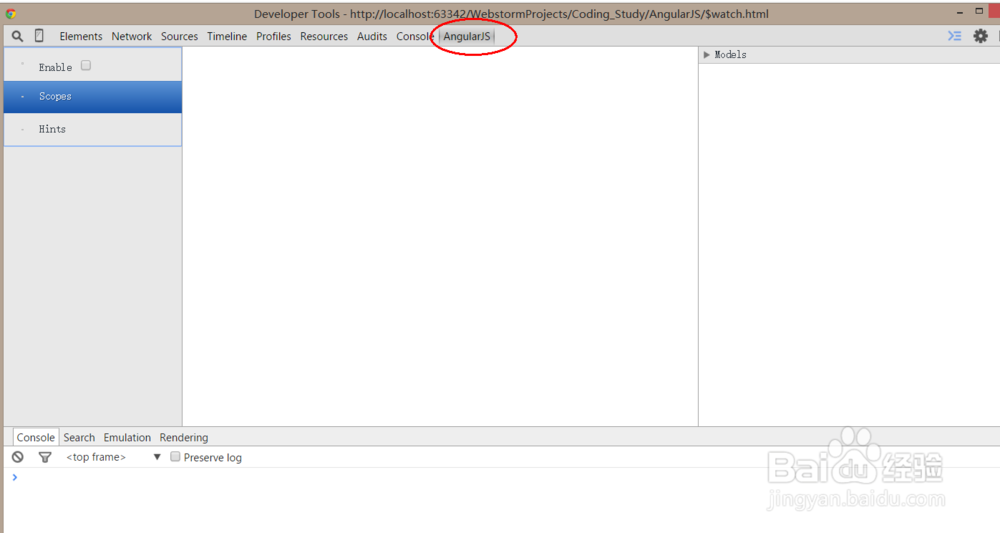Open the drawer Search tab

pos(79,437)
